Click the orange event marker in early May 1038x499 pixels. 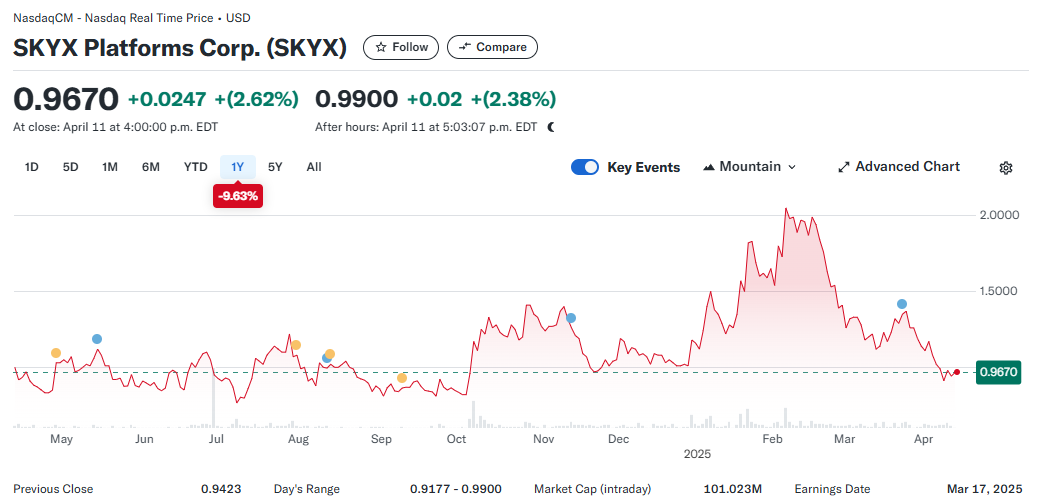pos(56,353)
